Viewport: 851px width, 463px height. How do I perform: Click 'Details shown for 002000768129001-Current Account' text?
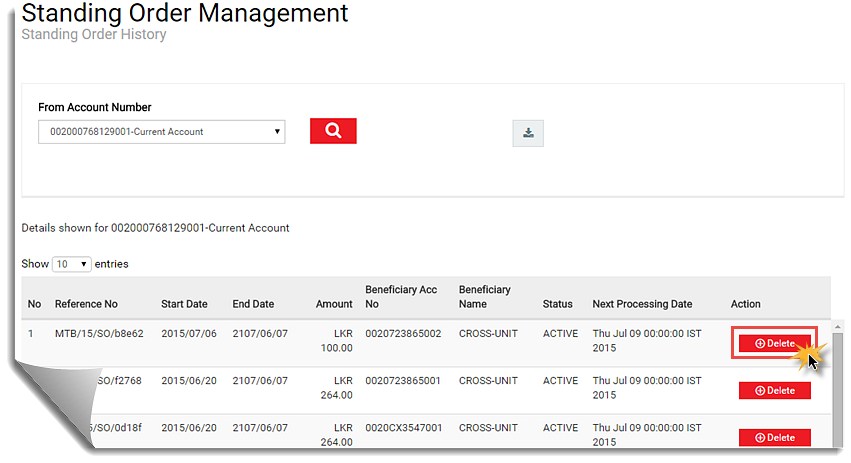point(155,228)
